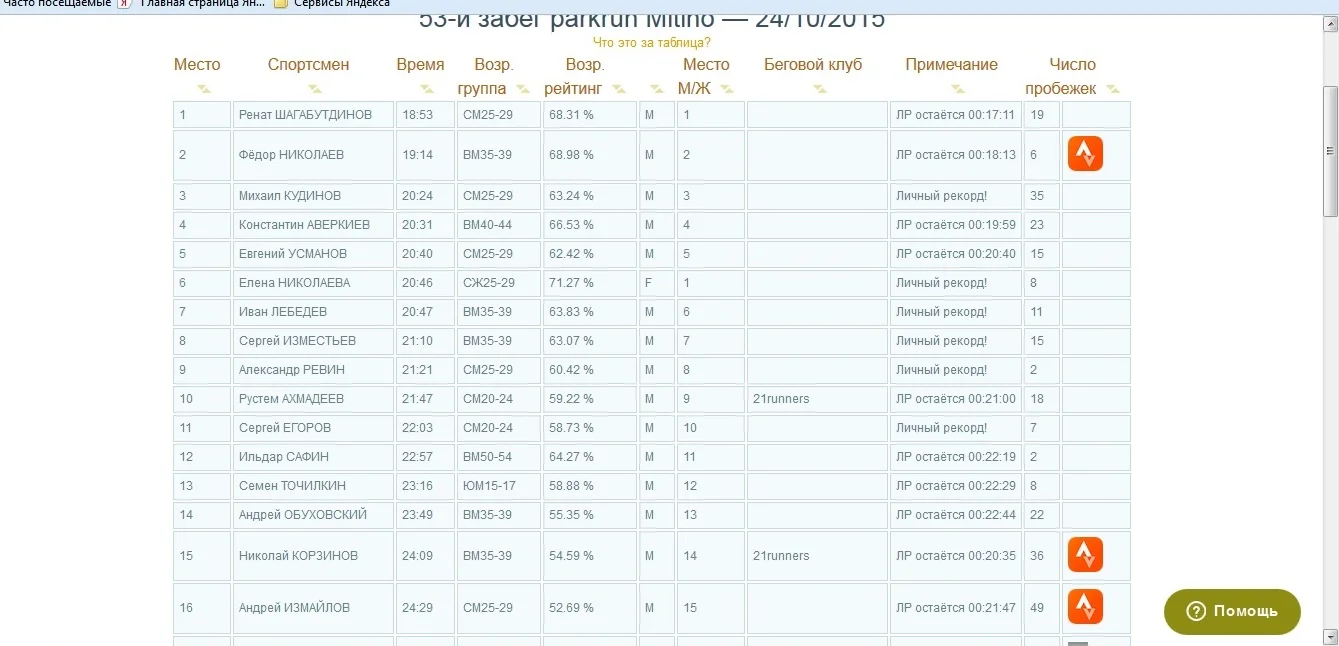
Task: Sort by Возр. группа sort icon
Action: click(x=521, y=89)
